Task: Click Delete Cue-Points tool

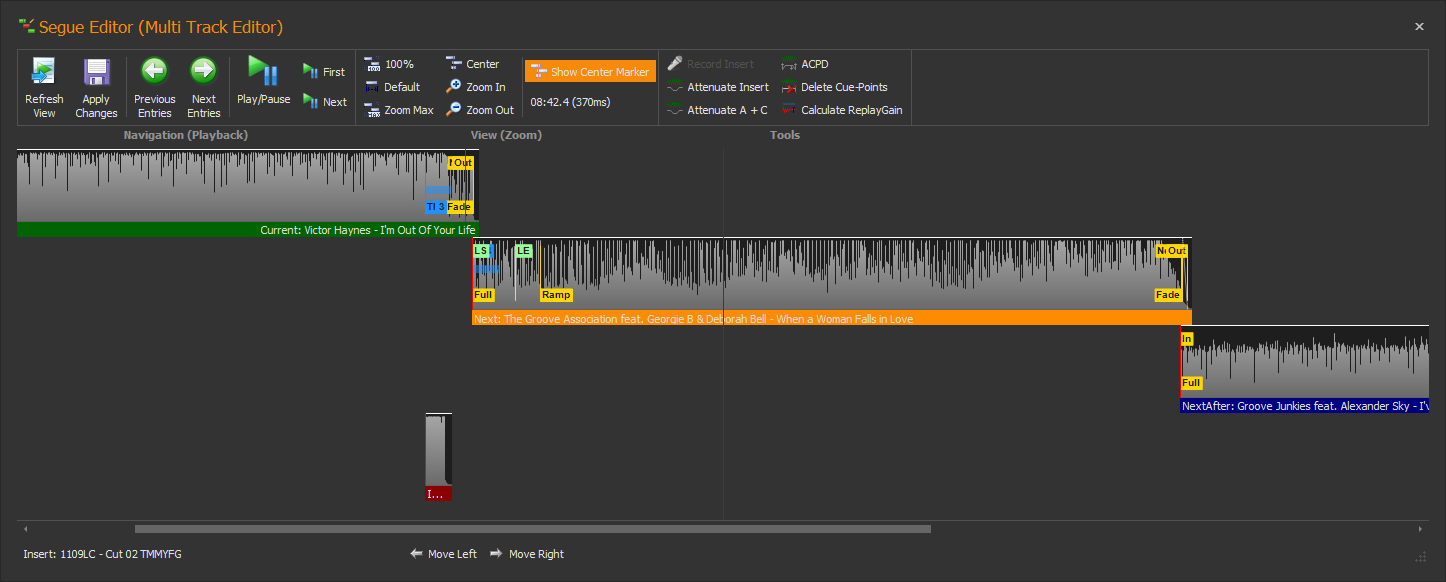Action: point(834,87)
